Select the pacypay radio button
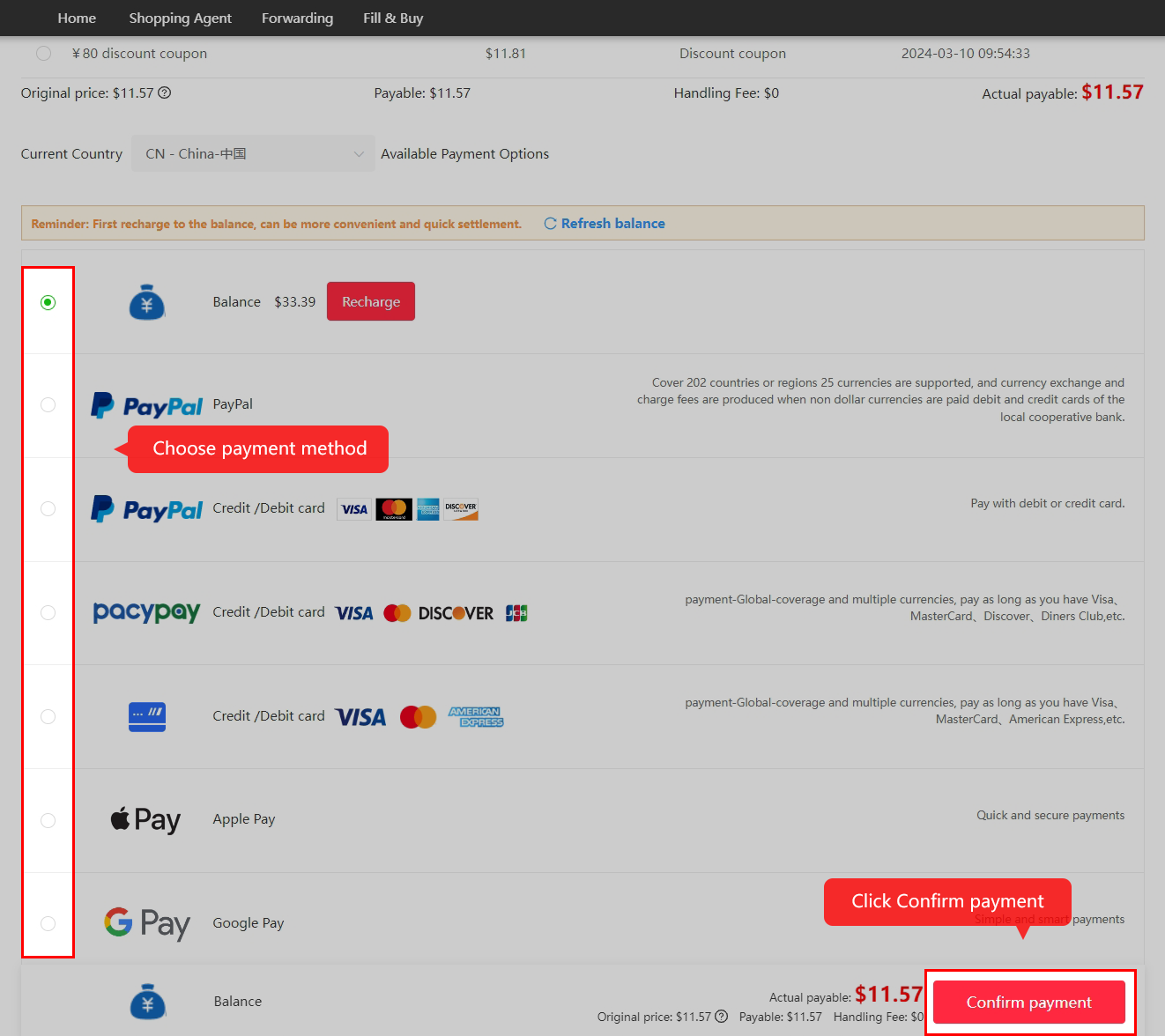 pyautogui.click(x=48, y=613)
